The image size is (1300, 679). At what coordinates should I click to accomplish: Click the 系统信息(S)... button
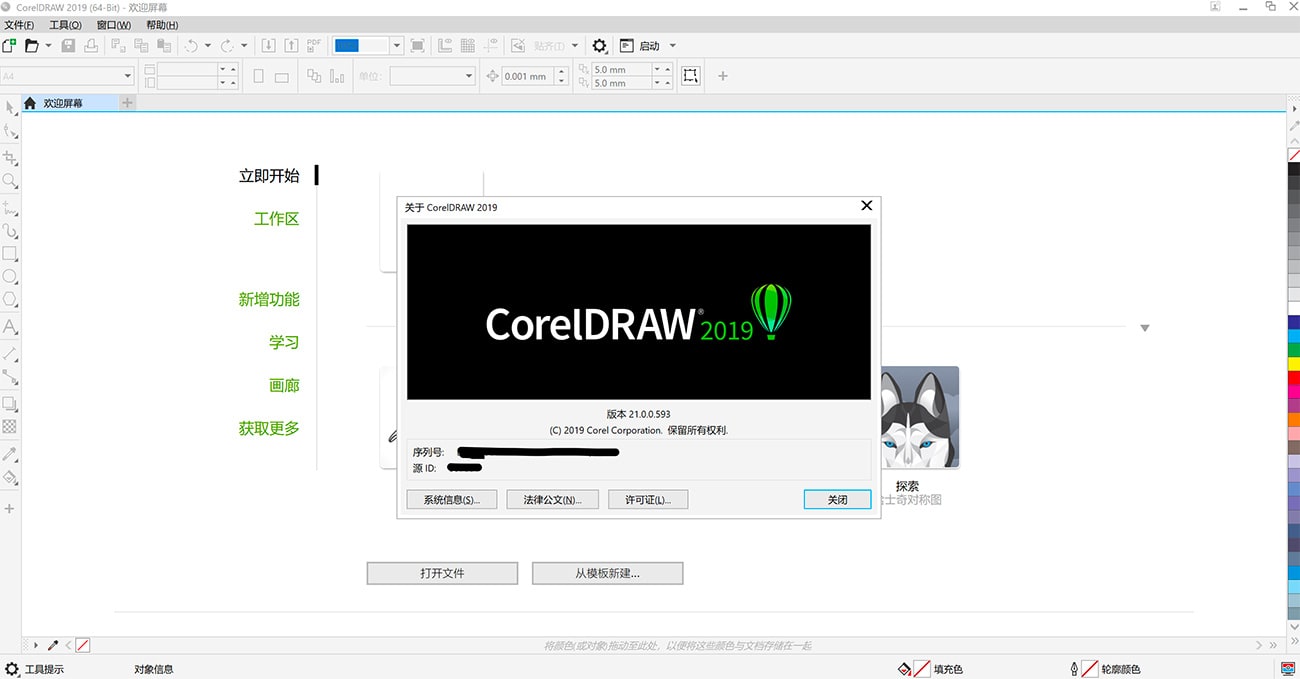[x=452, y=499]
